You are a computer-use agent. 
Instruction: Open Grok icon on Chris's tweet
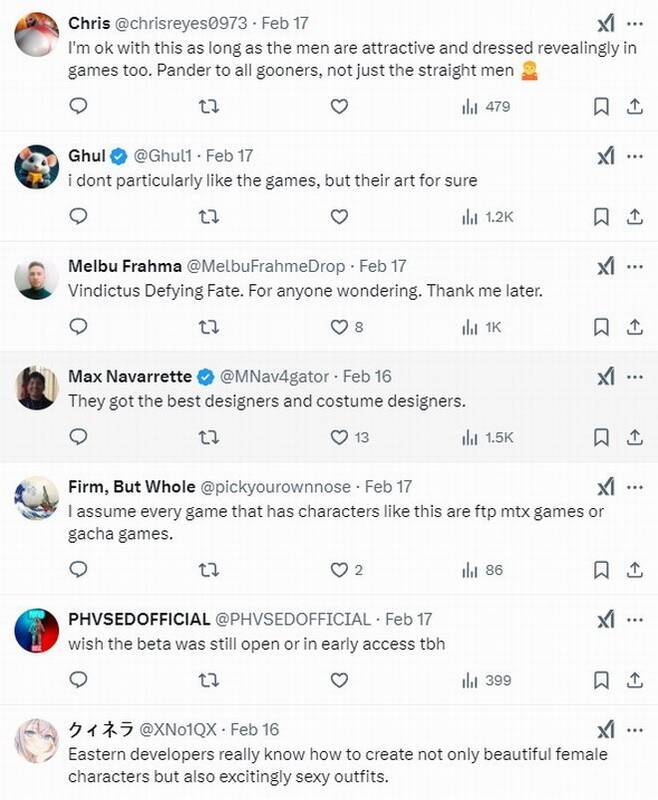point(605,23)
